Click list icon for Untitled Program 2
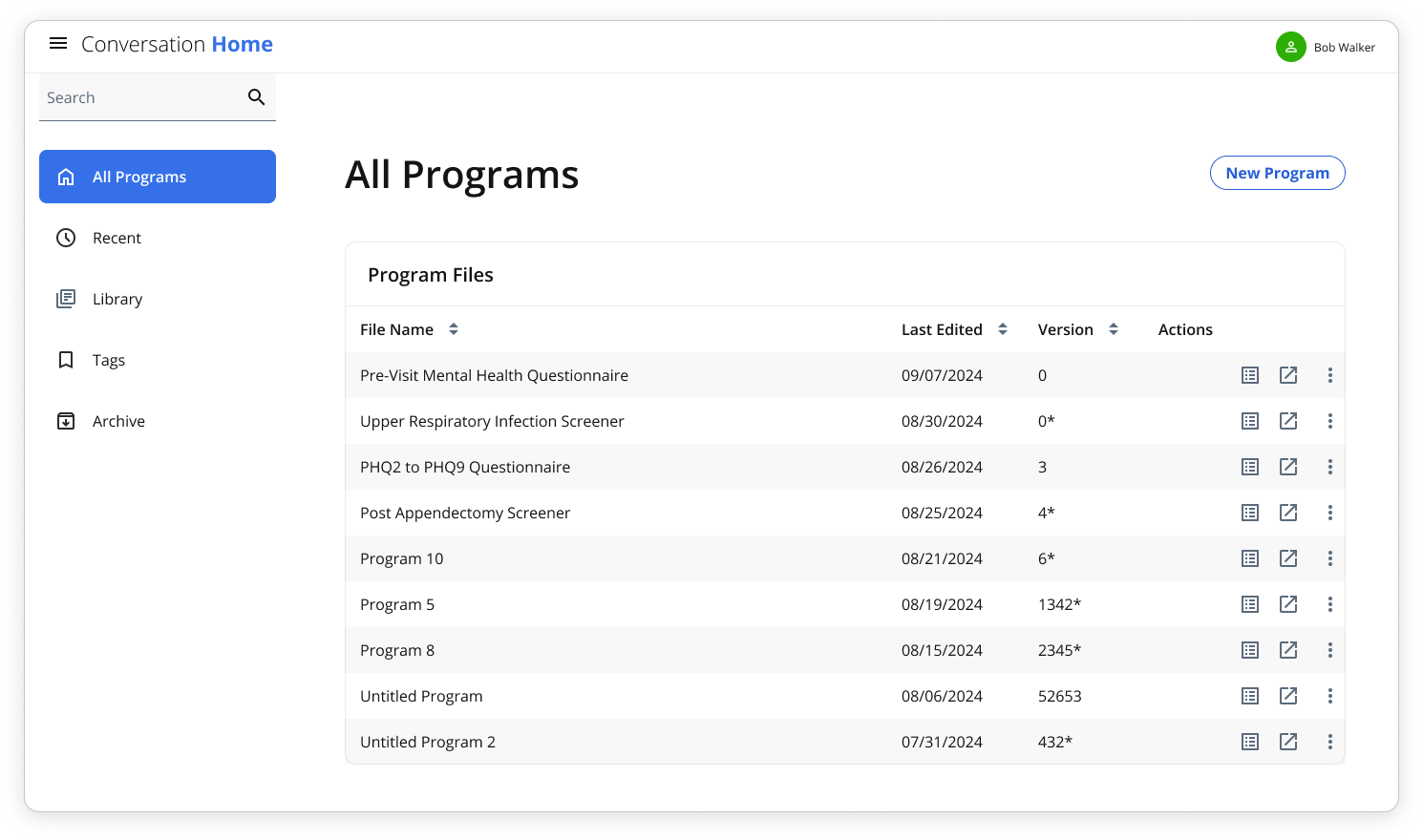 click(1250, 742)
